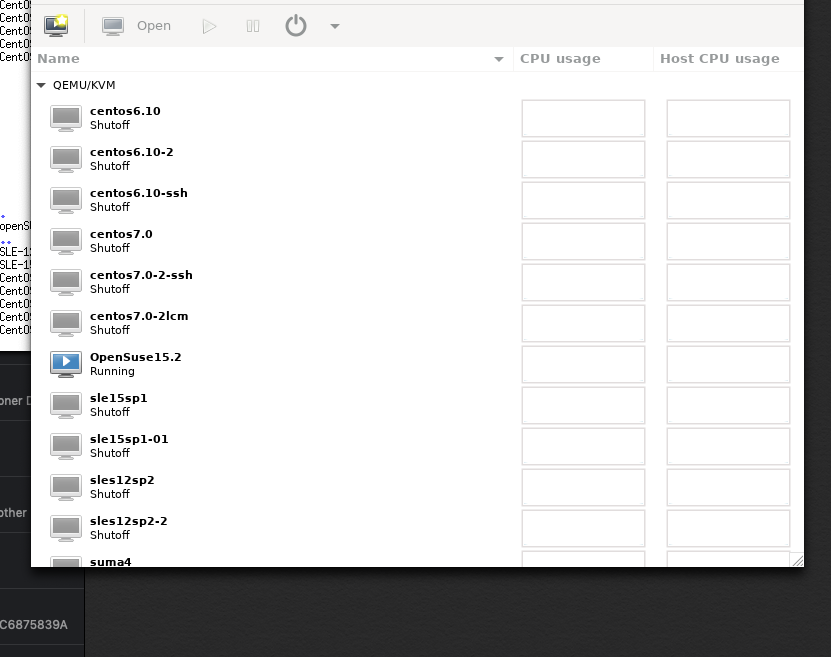
Task: Select the centos6.10-ssh VM name
Action: [139, 193]
